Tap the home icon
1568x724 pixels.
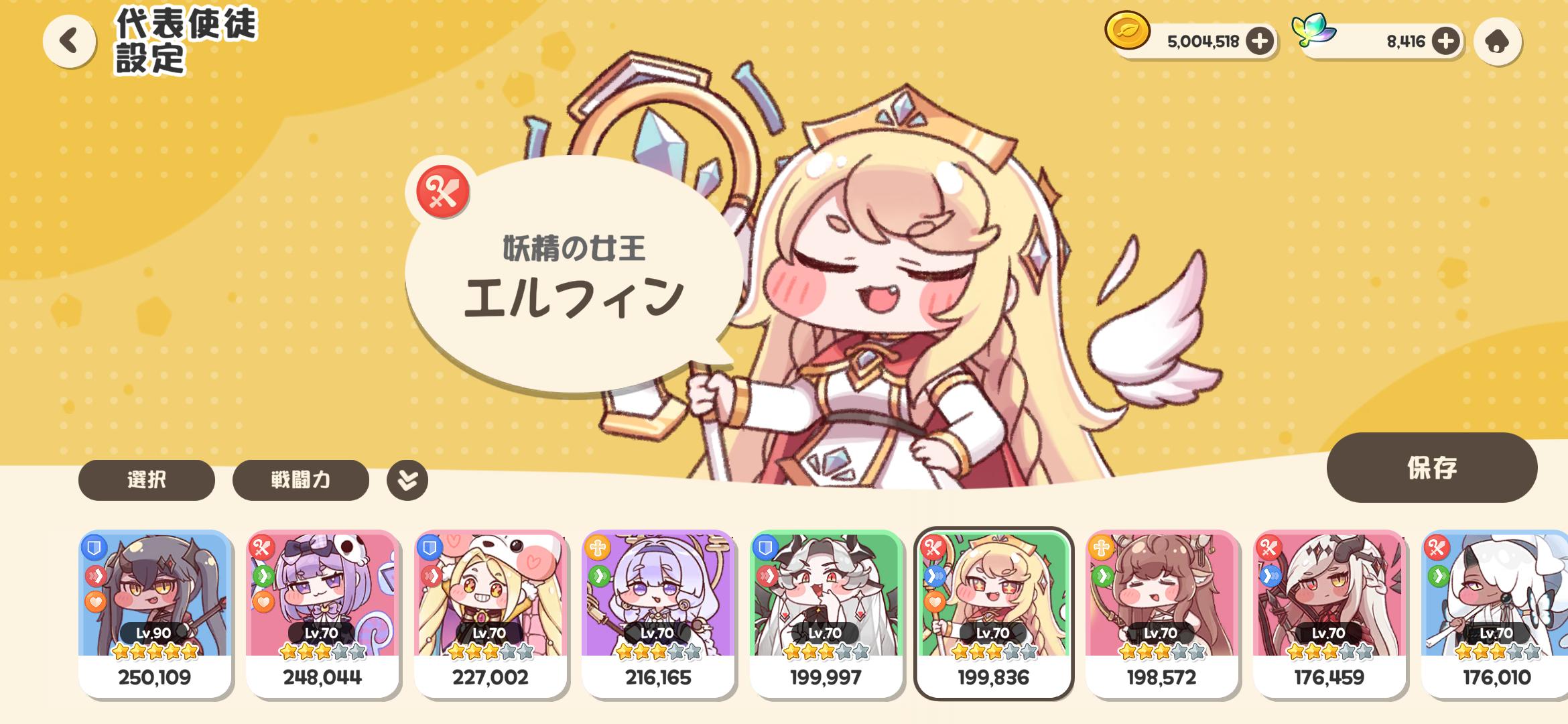click(x=1497, y=42)
